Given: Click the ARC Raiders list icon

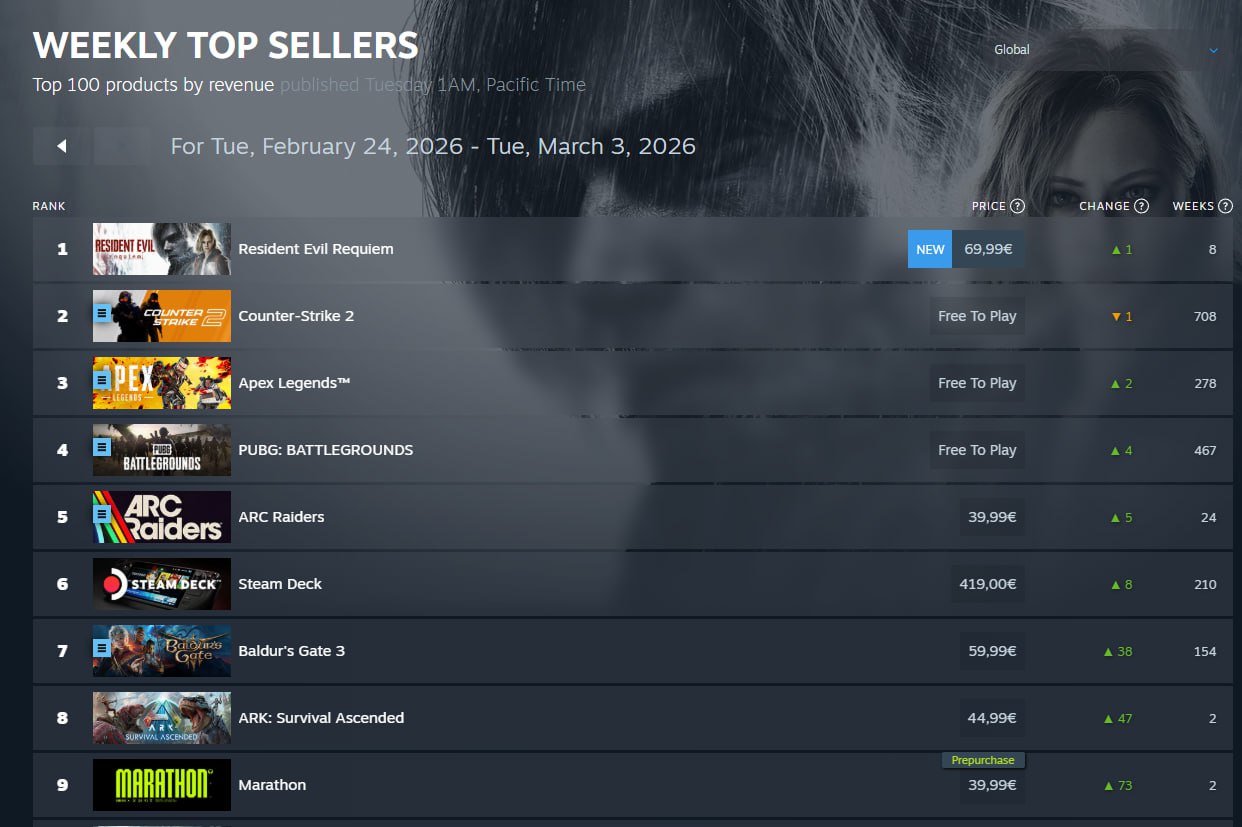Looking at the screenshot, I should point(101,514).
